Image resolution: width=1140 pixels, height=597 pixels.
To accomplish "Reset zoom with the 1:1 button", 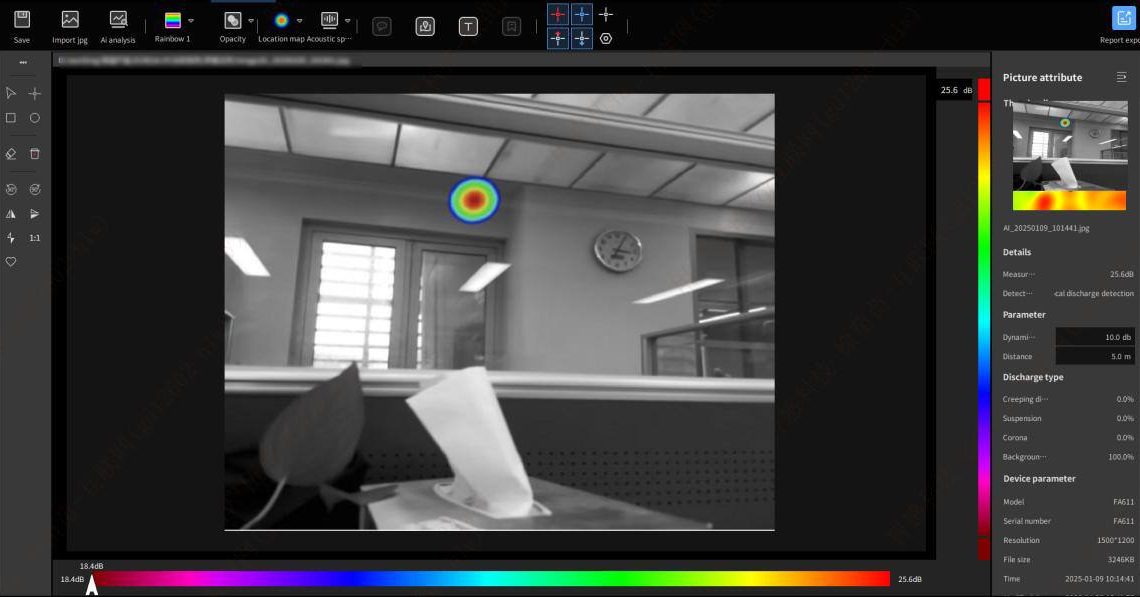I will (x=34, y=238).
